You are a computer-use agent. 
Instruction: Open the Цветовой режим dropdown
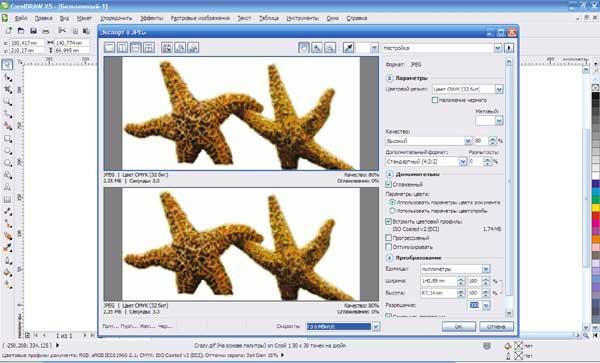pyautogui.click(x=499, y=89)
